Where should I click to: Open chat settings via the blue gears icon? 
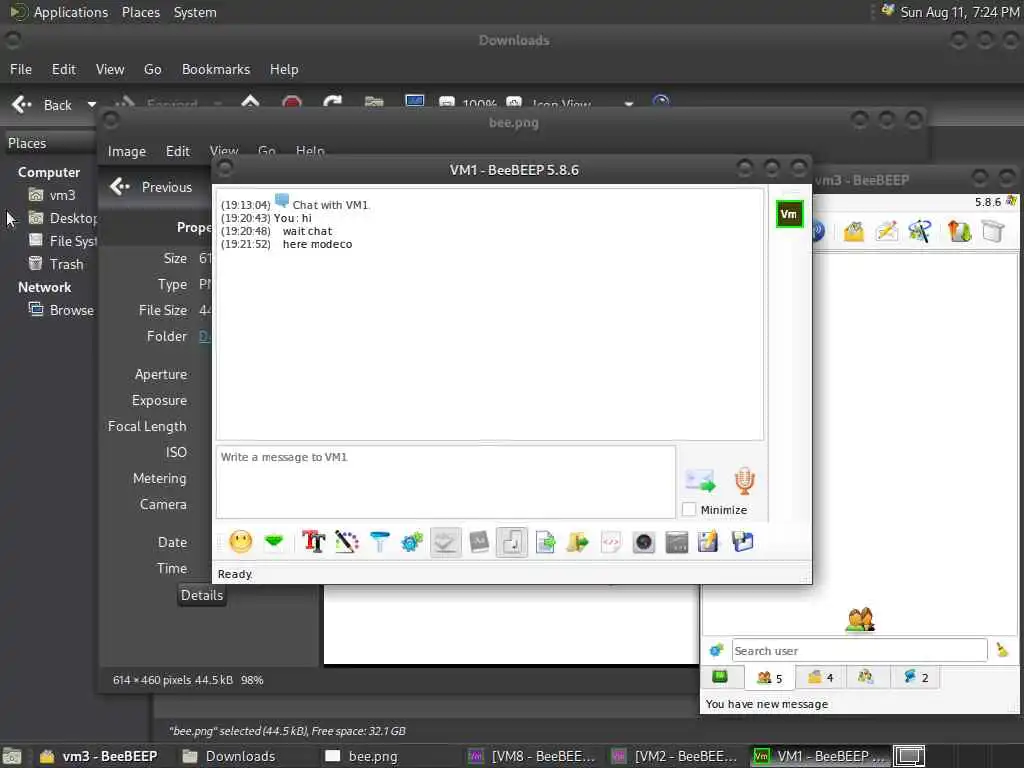(x=412, y=541)
